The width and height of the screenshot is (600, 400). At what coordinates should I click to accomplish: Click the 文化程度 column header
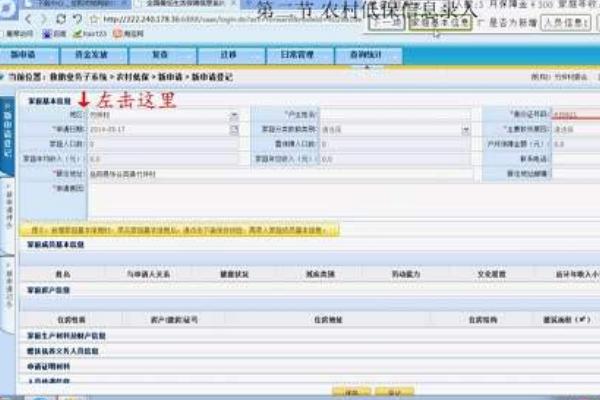pos(492,274)
